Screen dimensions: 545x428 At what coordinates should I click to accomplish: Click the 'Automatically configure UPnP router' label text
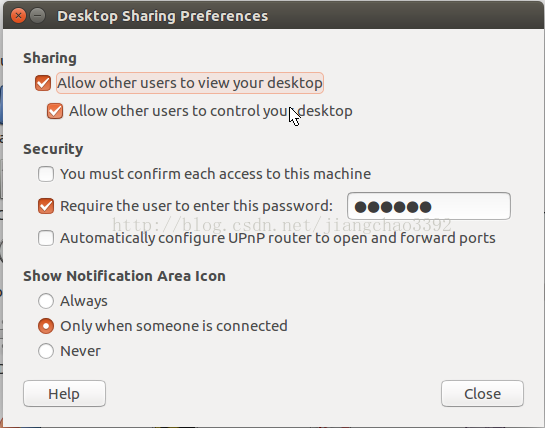pos(278,238)
